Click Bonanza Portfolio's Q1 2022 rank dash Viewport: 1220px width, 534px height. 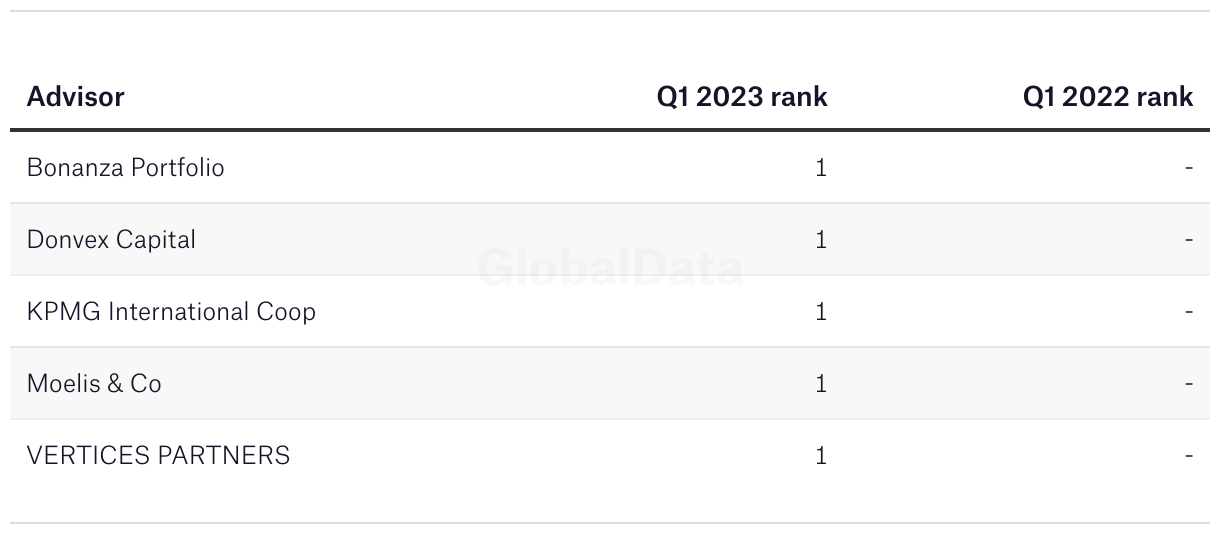(1189, 168)
